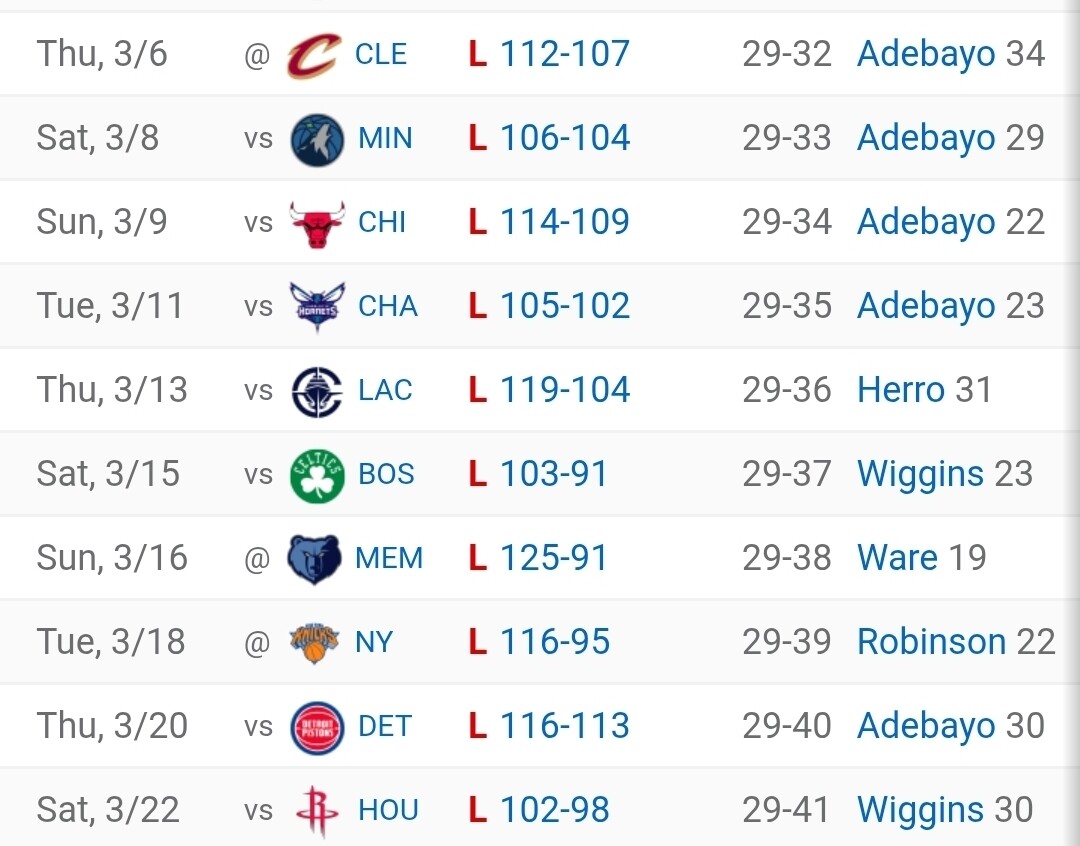Select the MEM team abbreviation link
This screenshot has width=1080, height=846.
389,558
